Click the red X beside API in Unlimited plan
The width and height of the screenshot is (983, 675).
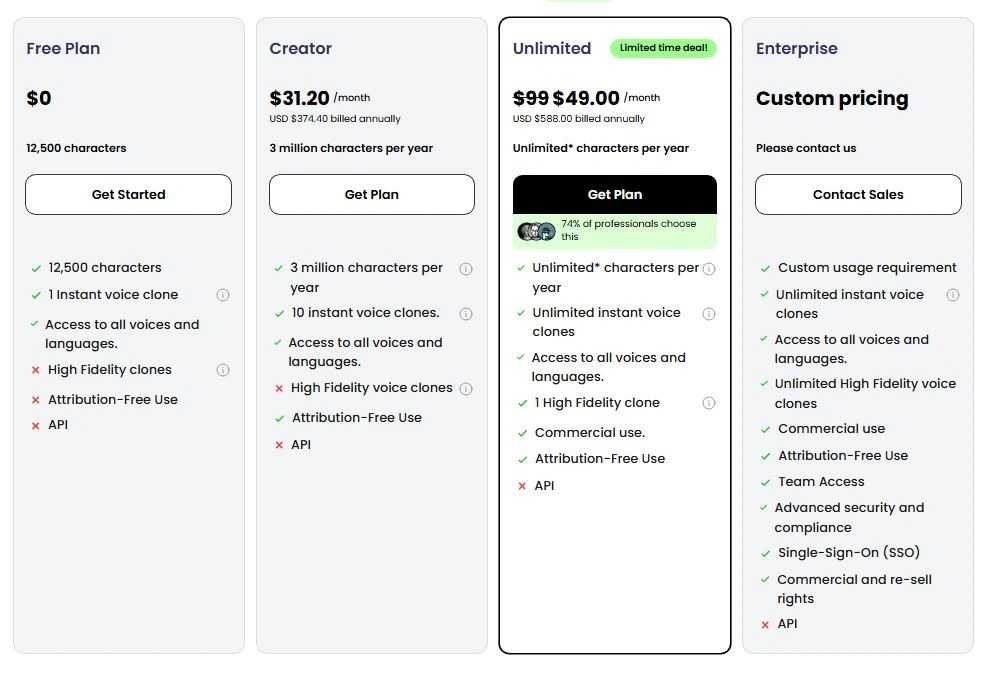522,486
